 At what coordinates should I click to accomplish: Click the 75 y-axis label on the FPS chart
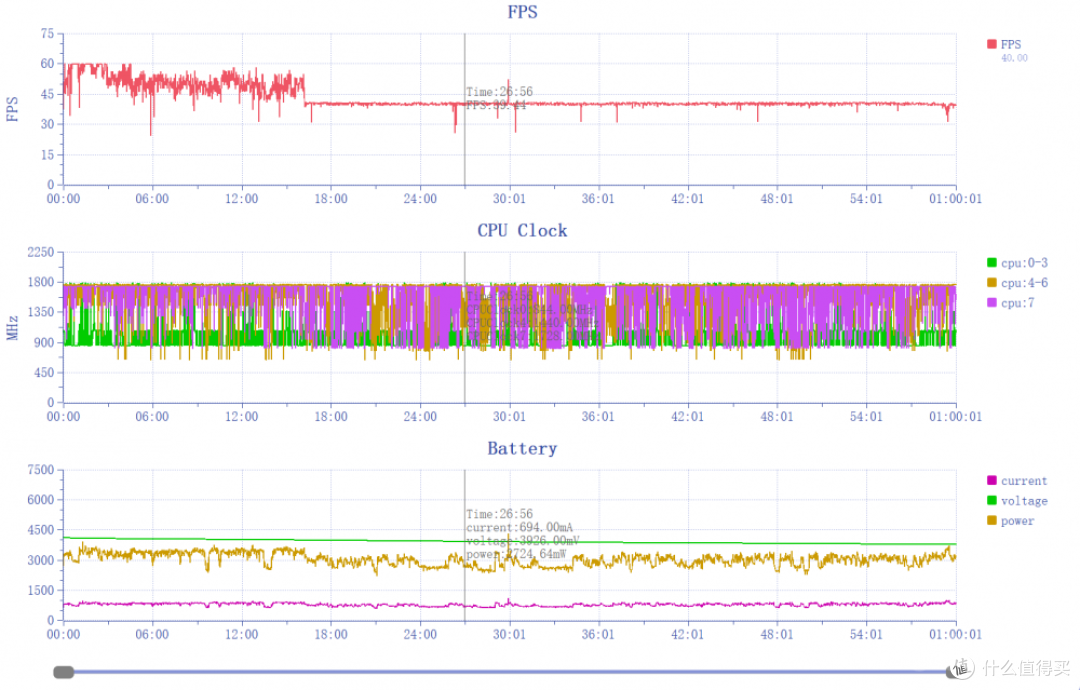[x=47, y=33]
